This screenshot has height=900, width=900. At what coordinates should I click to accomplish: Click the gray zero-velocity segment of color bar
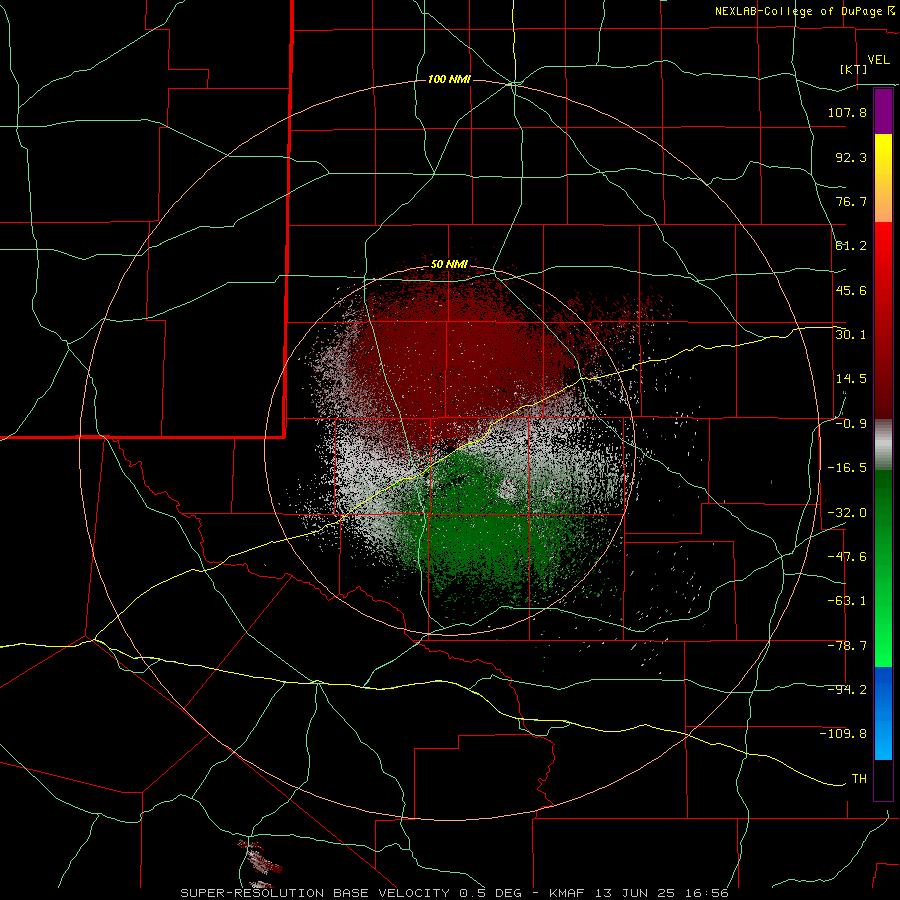coord(883,444)
